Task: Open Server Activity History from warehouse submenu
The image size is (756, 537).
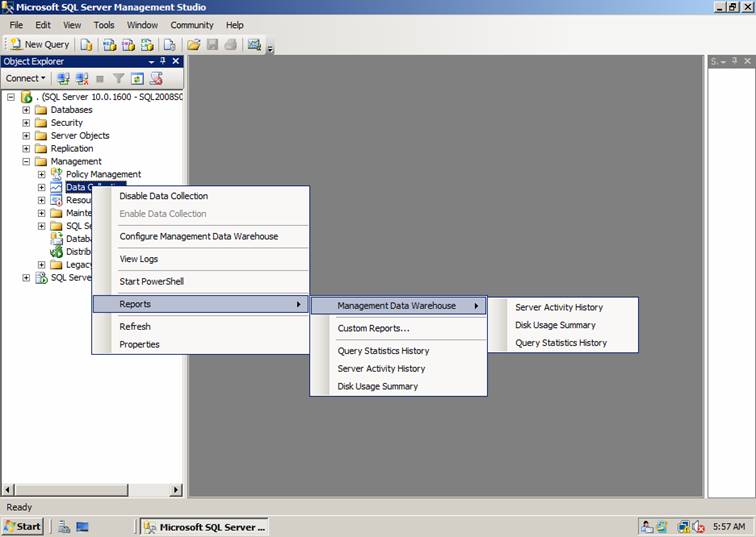Action: pos(563,308)
